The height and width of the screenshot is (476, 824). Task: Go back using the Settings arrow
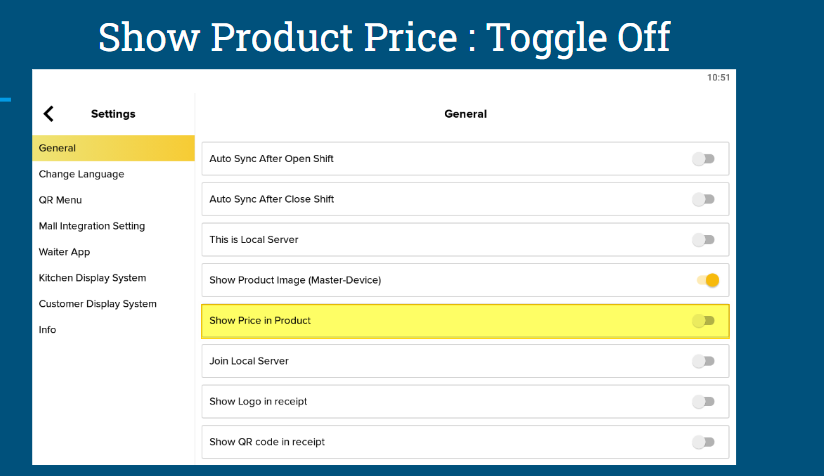pyautogui.click(x=48, y=114)
